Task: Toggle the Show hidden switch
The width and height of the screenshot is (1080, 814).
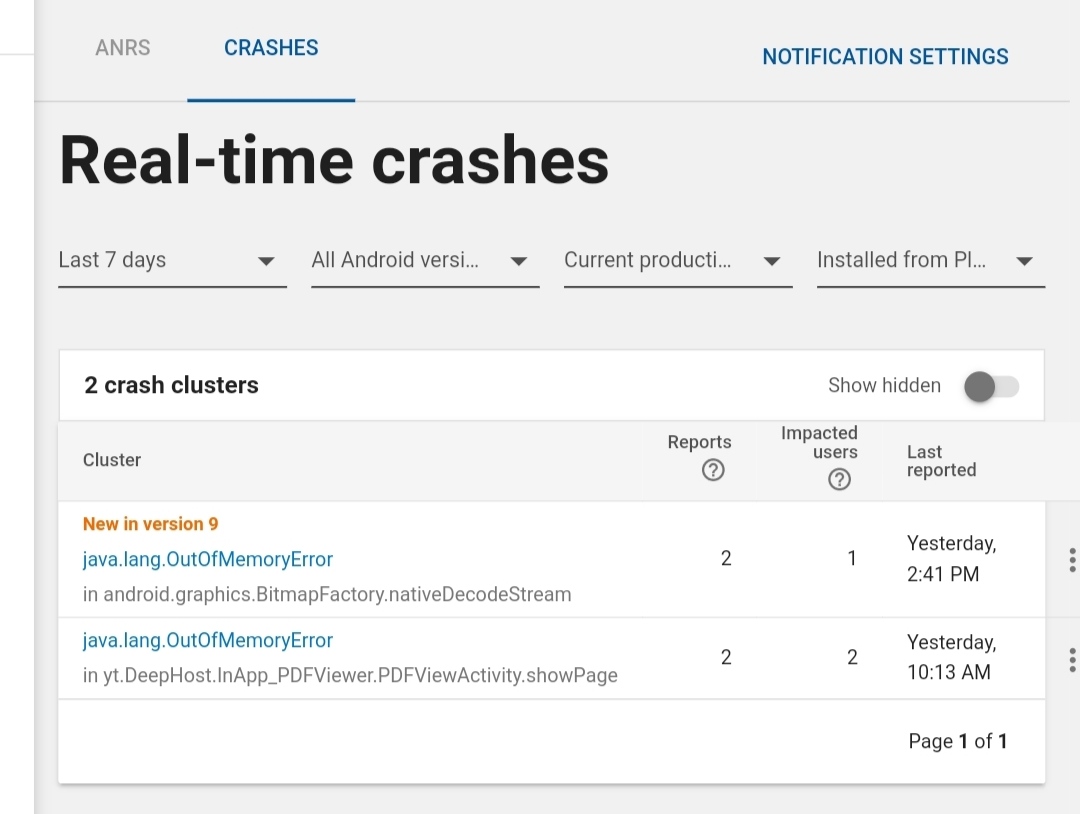Action: pyautogui.click(x=990, y=386)
